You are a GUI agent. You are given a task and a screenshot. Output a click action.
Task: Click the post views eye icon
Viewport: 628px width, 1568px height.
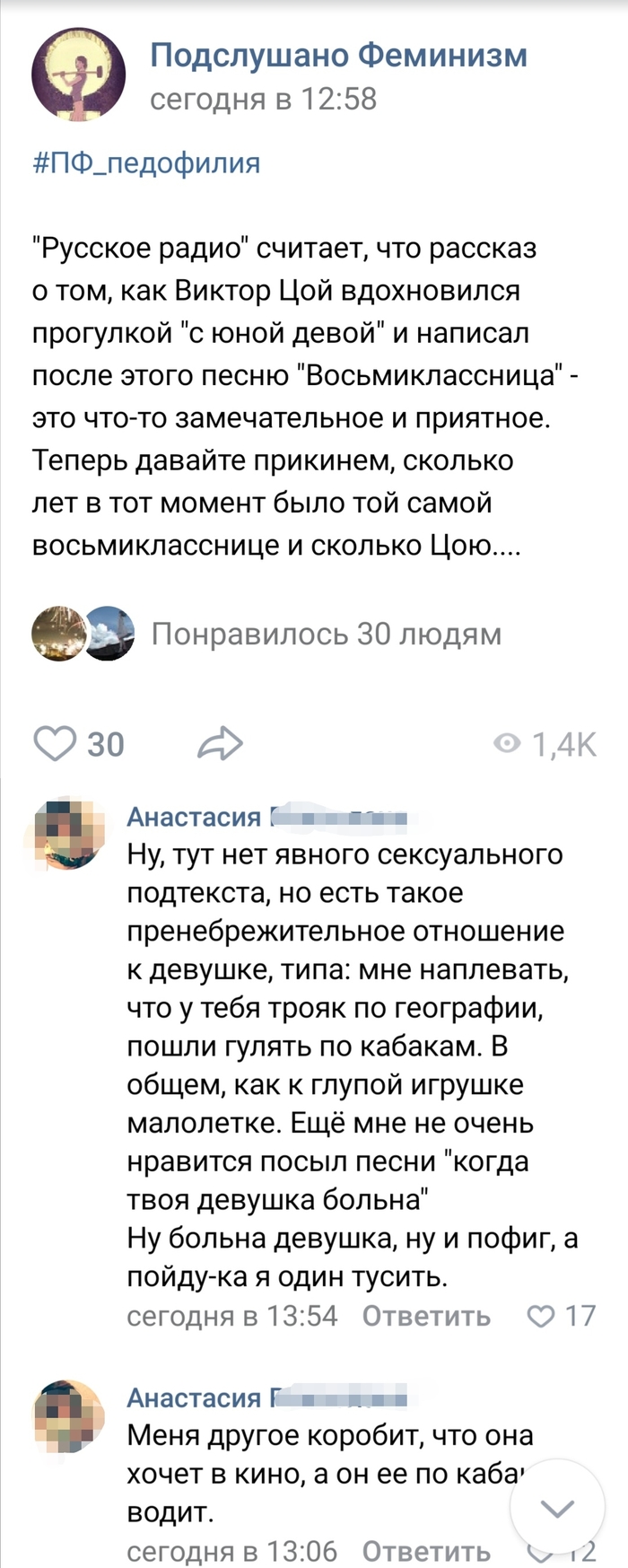tap(508, 743)
